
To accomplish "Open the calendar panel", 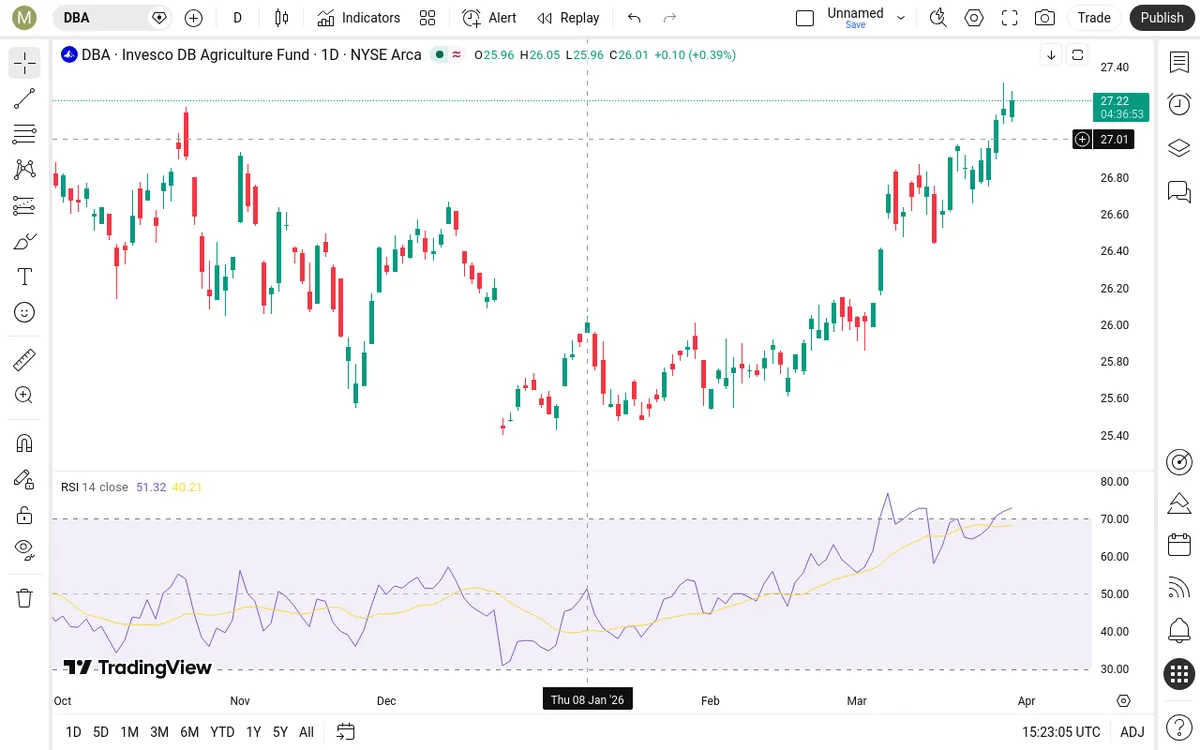I will (x=1179, y=545).
